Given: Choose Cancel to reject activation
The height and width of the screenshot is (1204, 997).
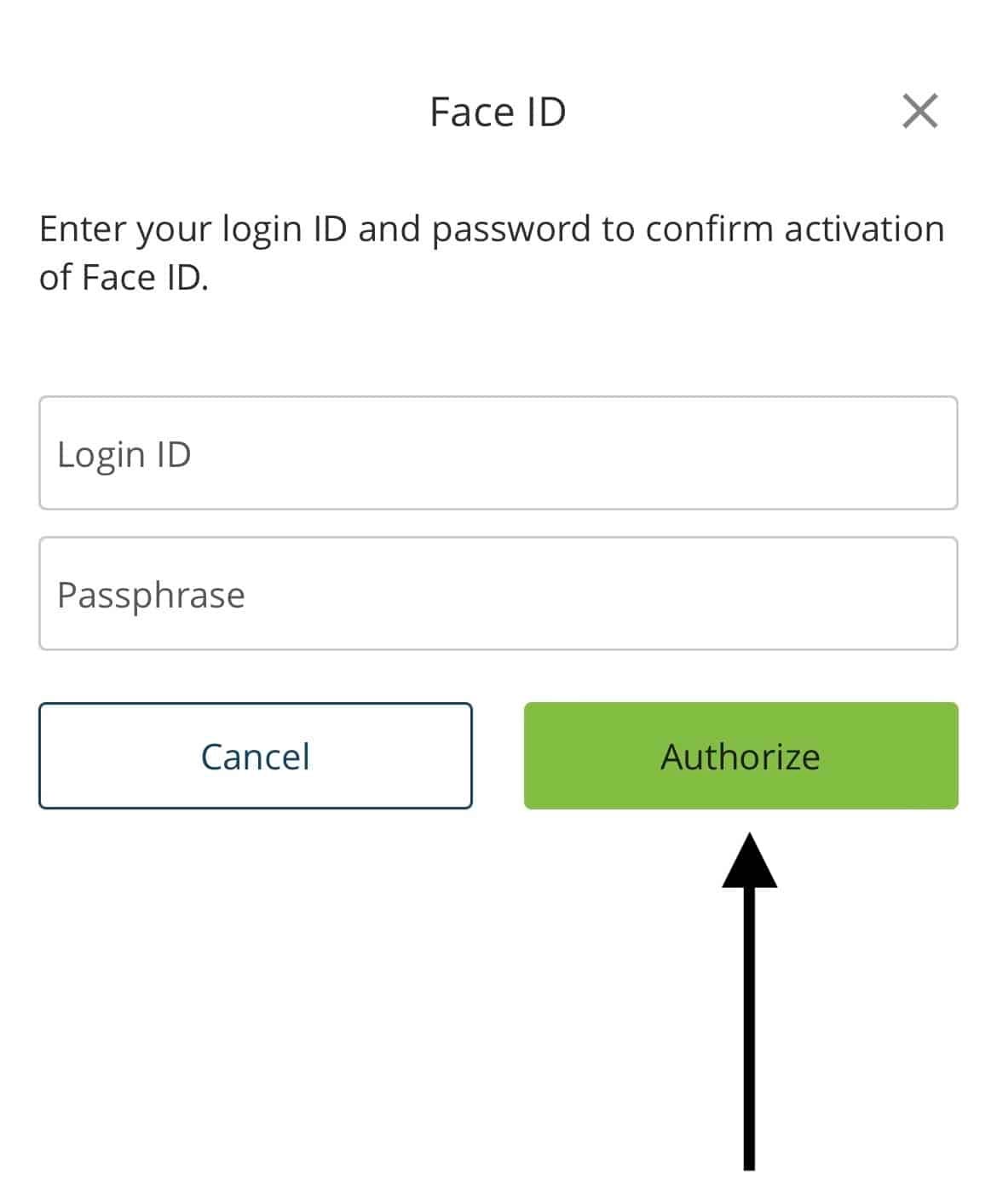Looking at the screenshot, I should 255,757.
